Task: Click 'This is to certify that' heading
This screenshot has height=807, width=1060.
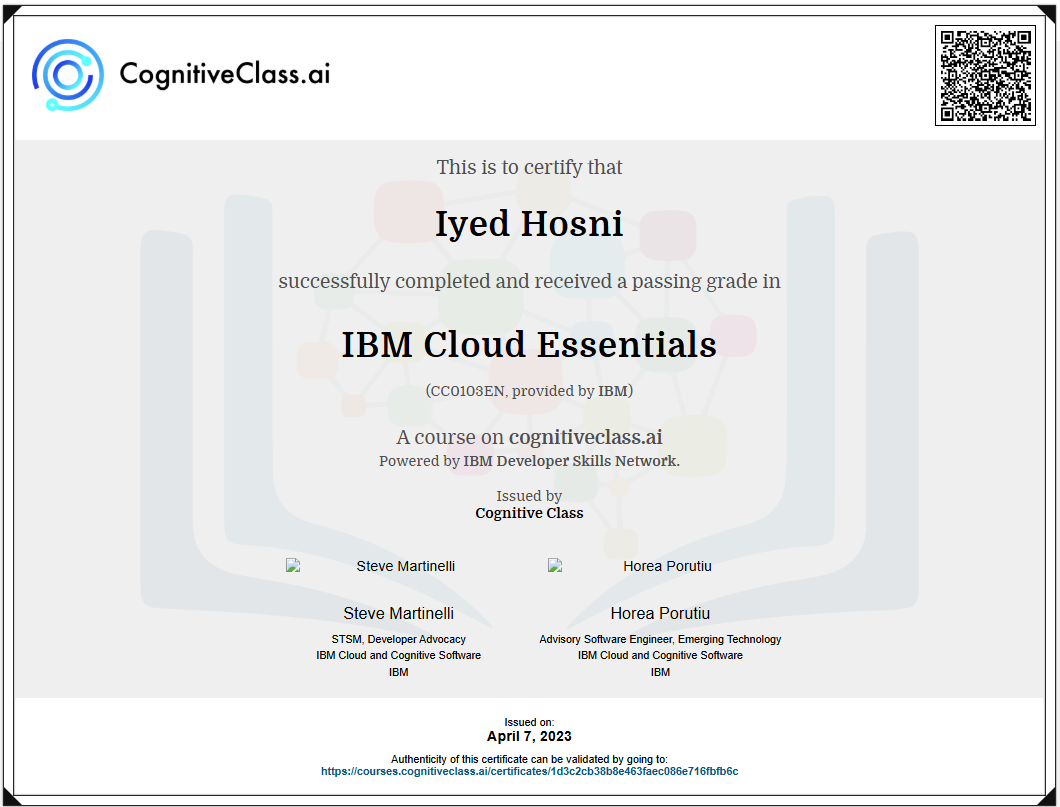Action: point(529,167)
